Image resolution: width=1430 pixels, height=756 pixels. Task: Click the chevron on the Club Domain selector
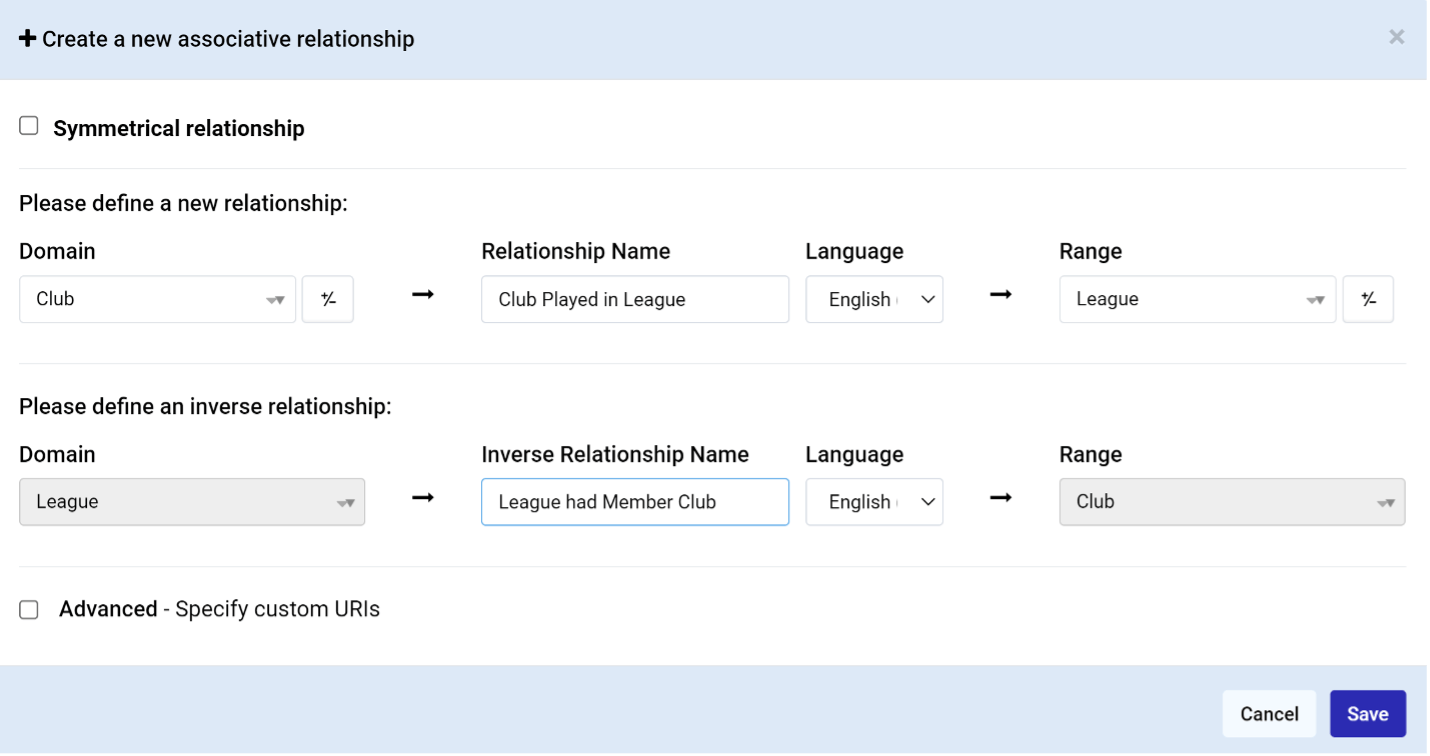pyautogui.click(x=278, y=299)
